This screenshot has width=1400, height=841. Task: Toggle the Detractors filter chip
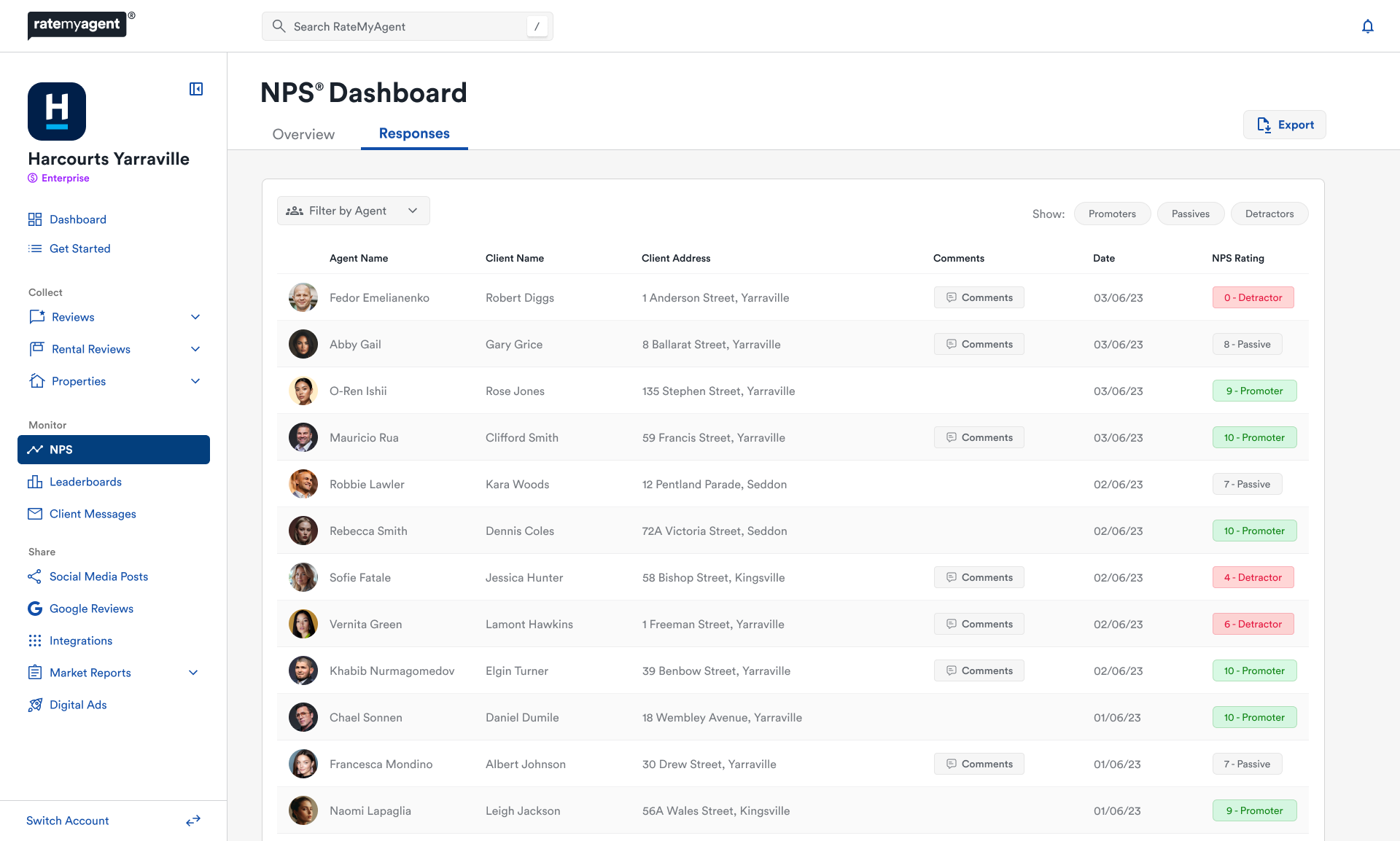click(x=1269, y=214)
